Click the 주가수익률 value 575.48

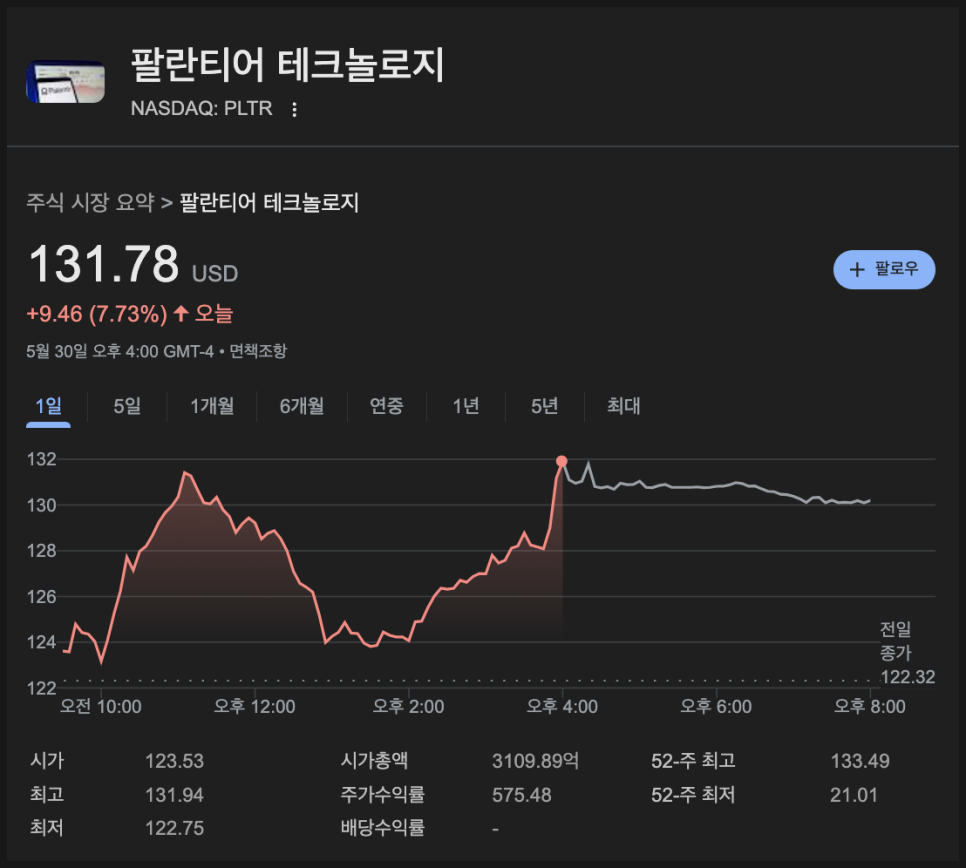click(x=522, y=795)
